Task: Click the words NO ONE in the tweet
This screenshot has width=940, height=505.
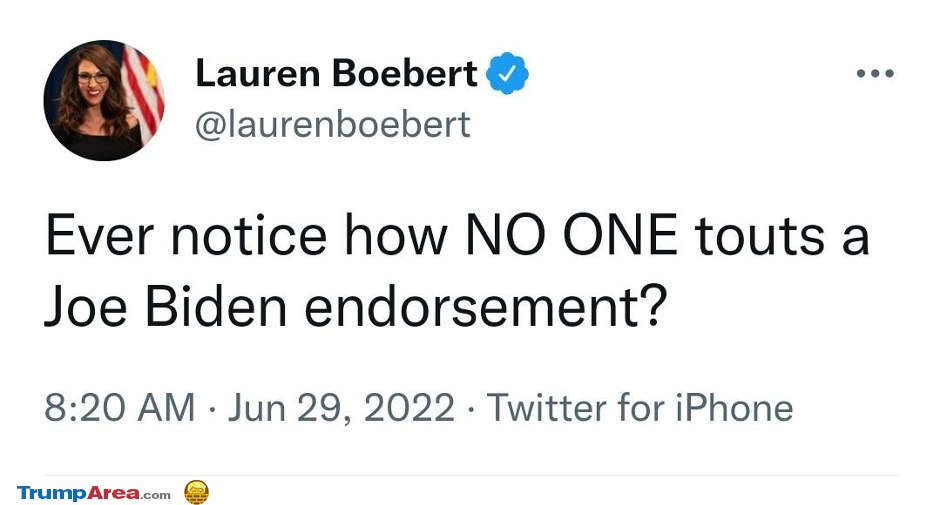Action: [x=571, y=237]
